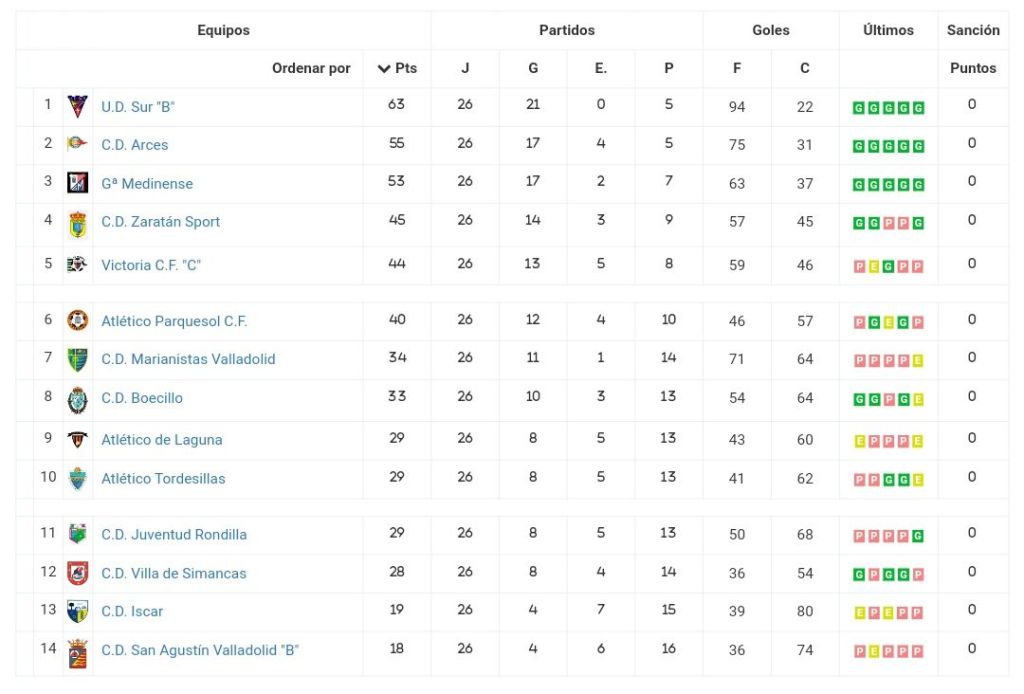Open Victoria C.F. "C" team link
Screen dimensions: 1024x694
[x=151, y=265]
